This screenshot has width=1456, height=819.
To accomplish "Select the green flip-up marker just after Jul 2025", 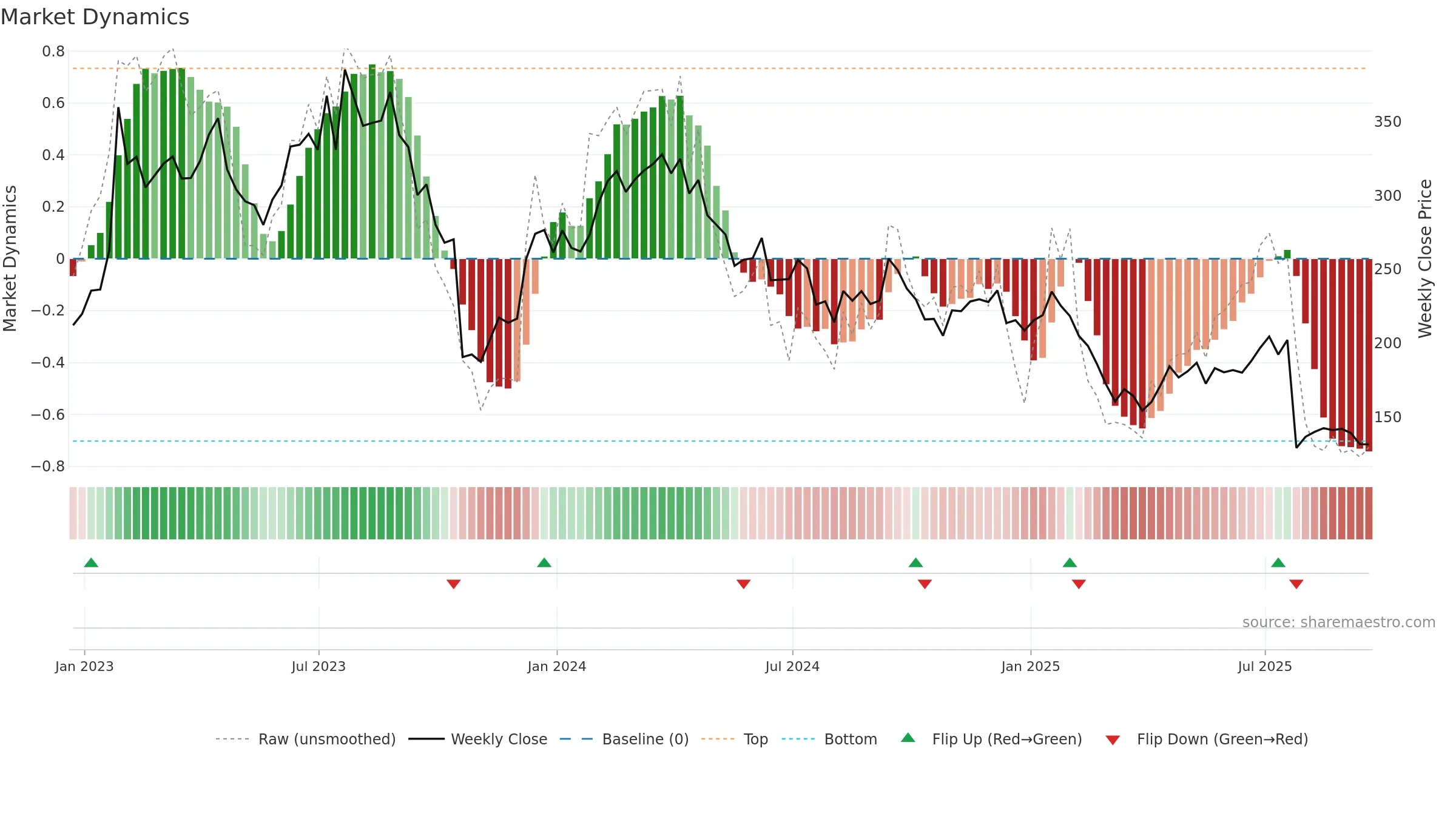I will 1278,562.
